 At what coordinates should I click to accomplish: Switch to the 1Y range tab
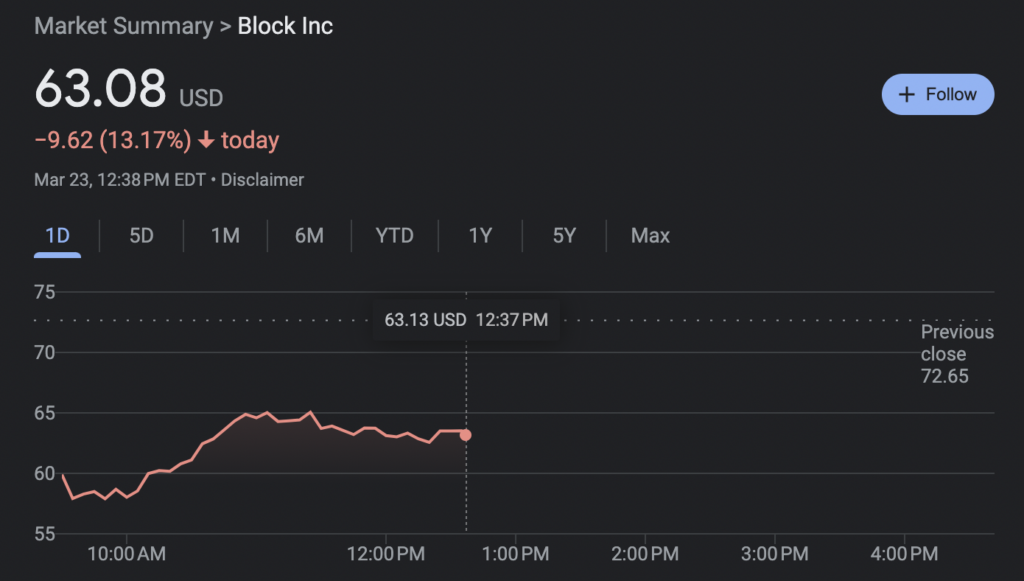[x=480, y=236]
